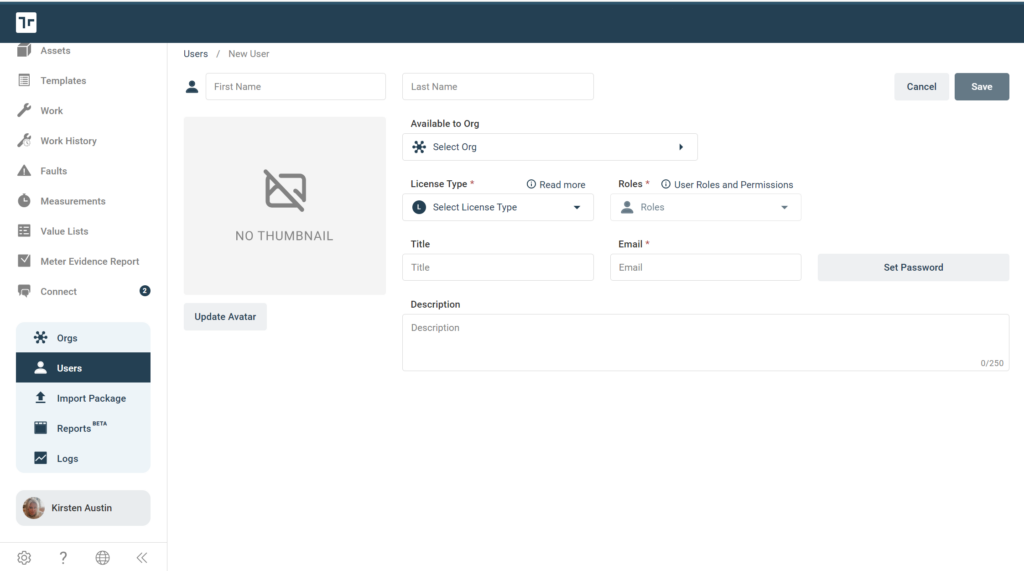Image resolution: width=1024 pixels, height=571 pixels.
Task: Click the New User breadcrumb text
Action: point(248,54)
